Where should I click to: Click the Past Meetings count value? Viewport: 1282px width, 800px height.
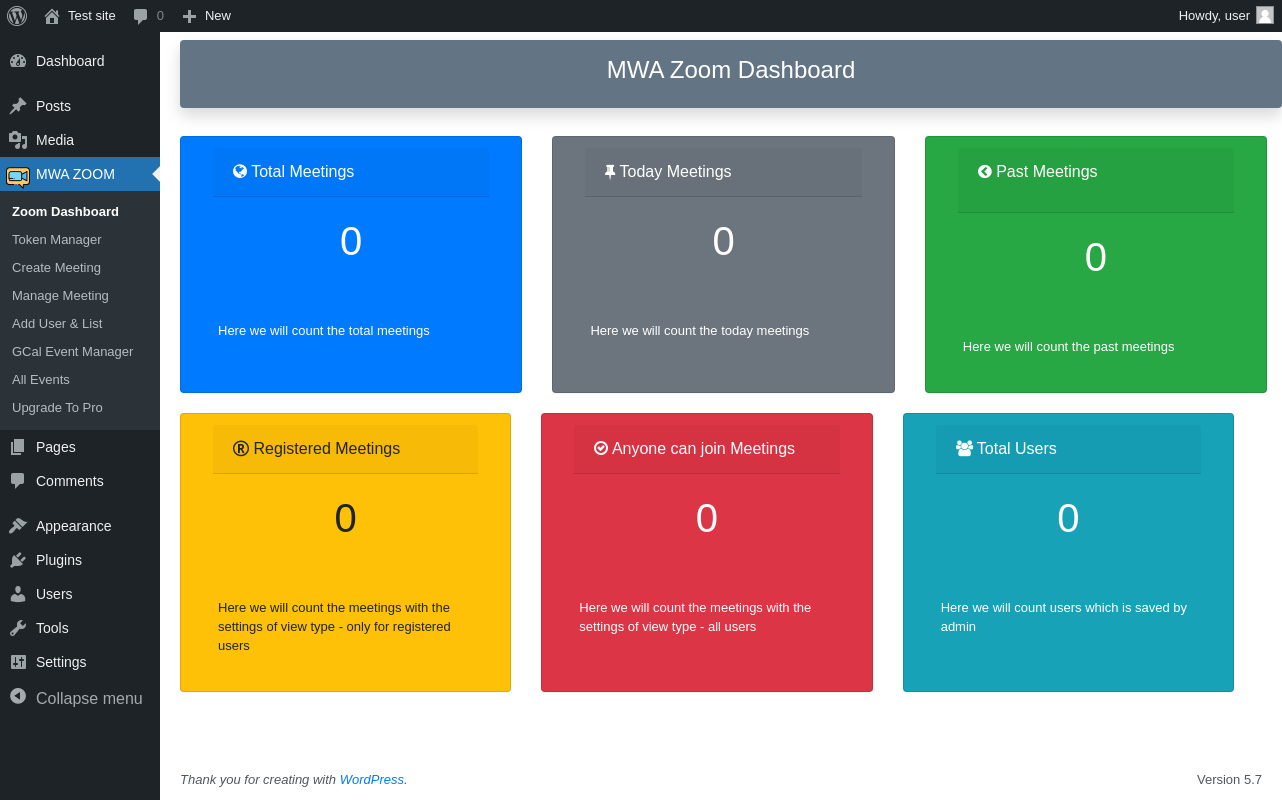pos(1096,257)
